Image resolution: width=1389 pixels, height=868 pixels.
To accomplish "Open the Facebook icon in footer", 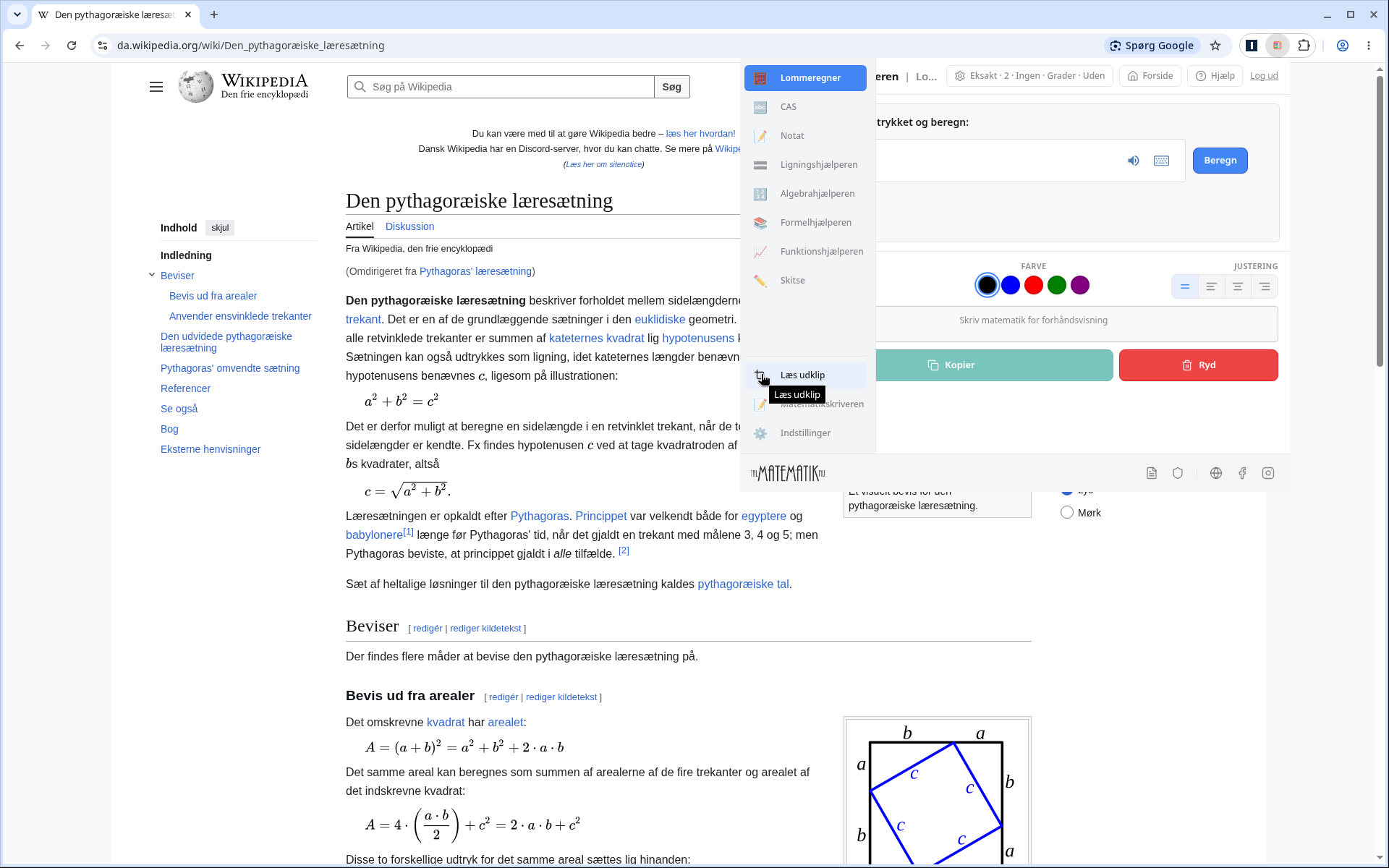I will 1242,473.
